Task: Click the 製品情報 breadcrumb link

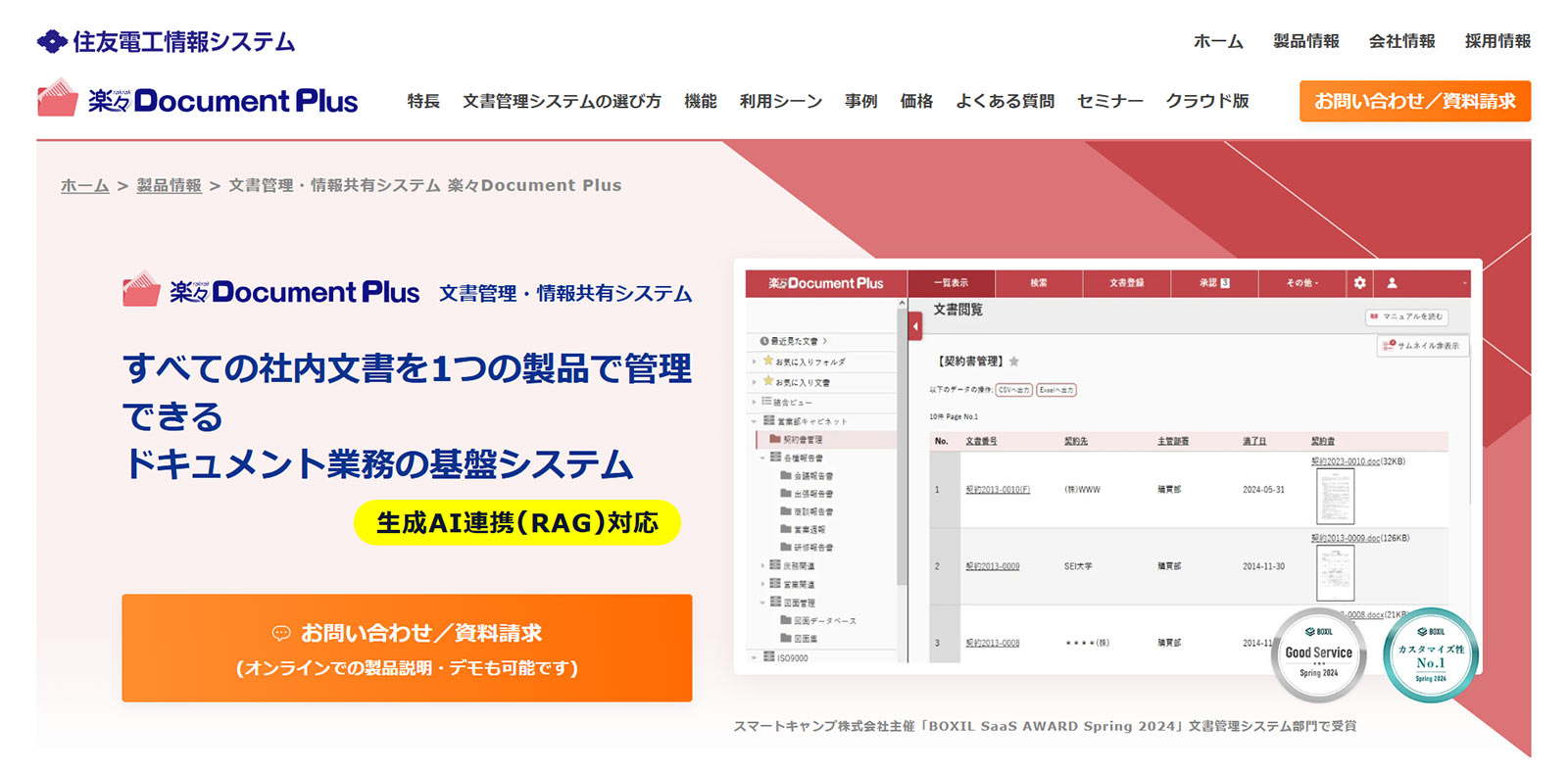Action: pyautogui.click(x=169, y=185)
